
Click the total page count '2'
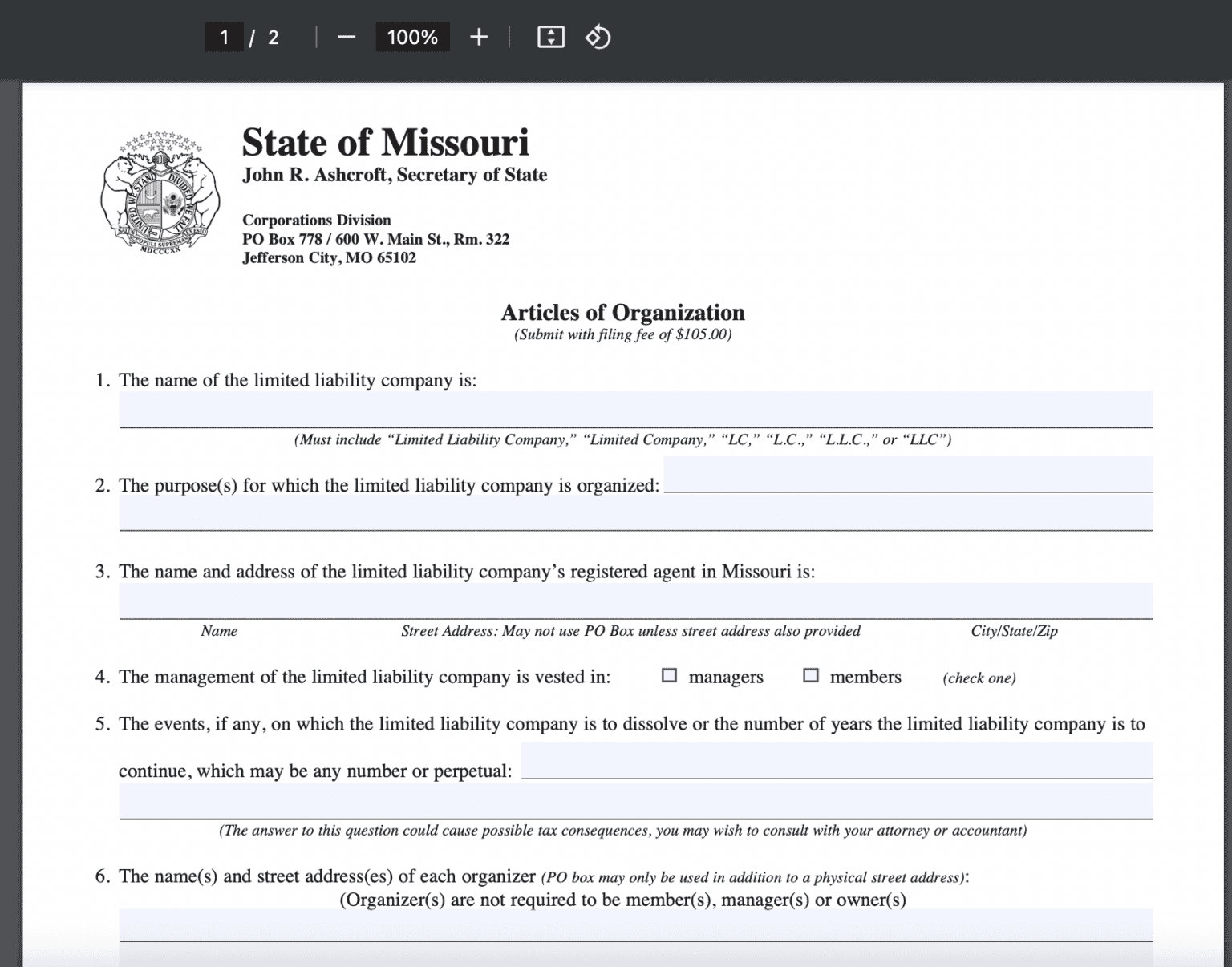pyautogui.click(x=274, y=38)
